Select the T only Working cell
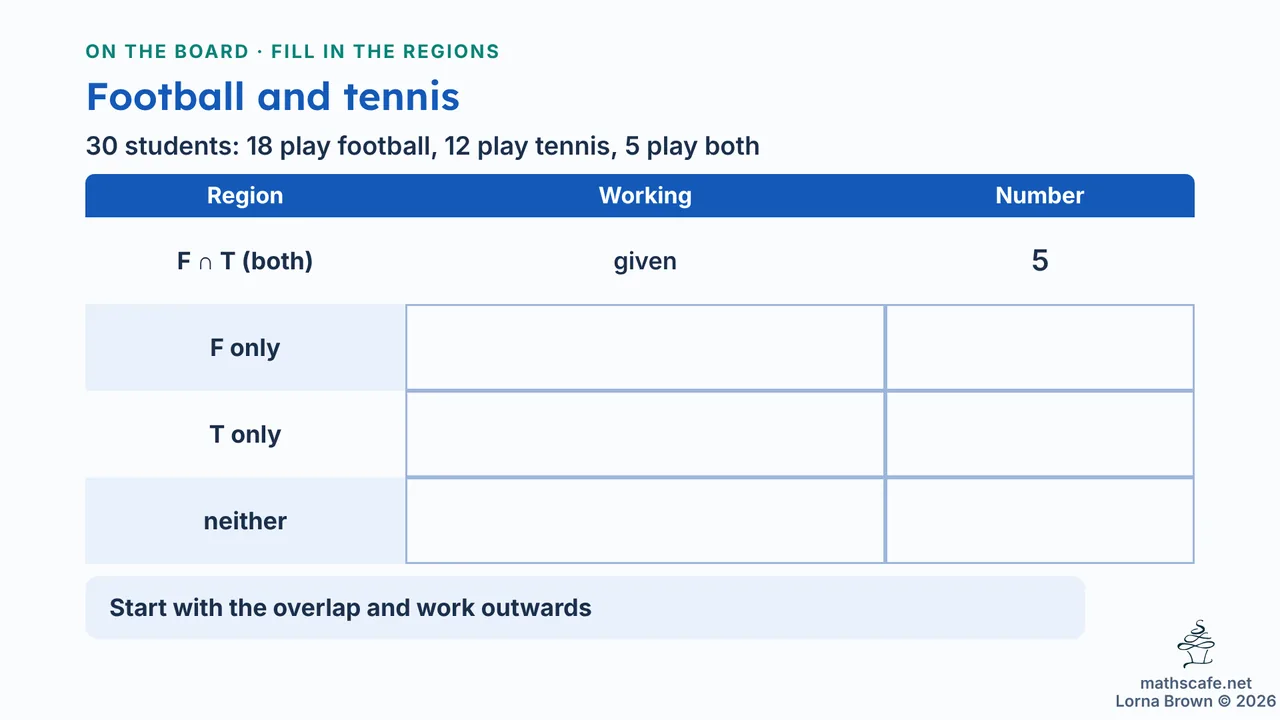The height and width of the screenshot is (720, 1280). click(645, 434)
